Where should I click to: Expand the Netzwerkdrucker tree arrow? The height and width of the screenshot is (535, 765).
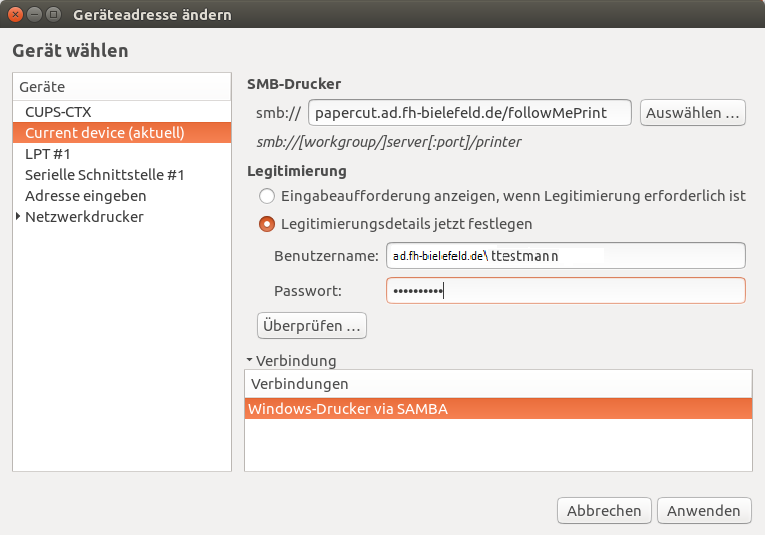click(19, 217)
